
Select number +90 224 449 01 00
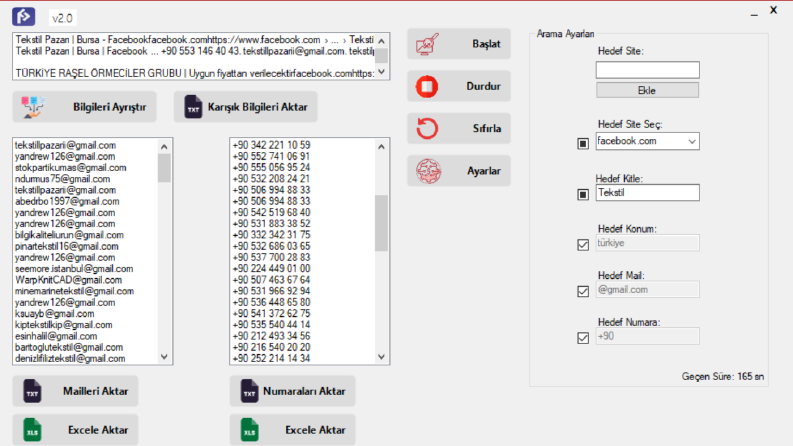click(271, 269)
